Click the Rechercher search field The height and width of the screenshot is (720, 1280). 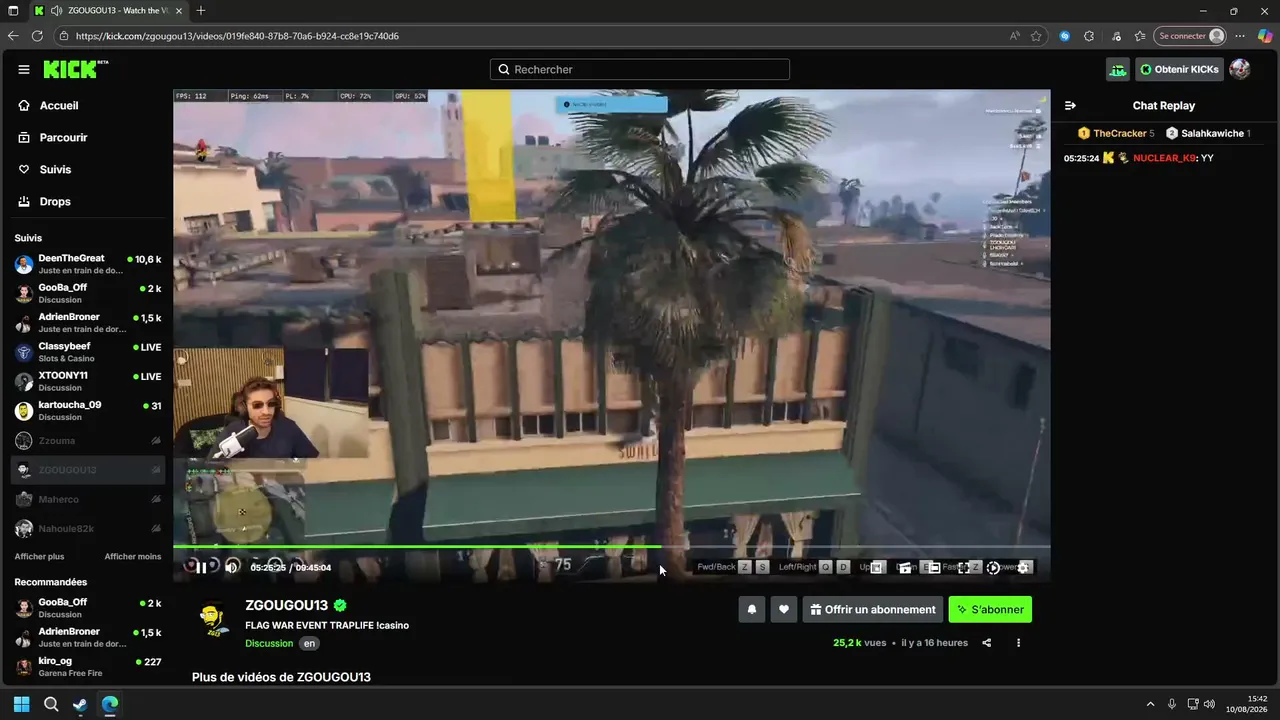point(640,69)
